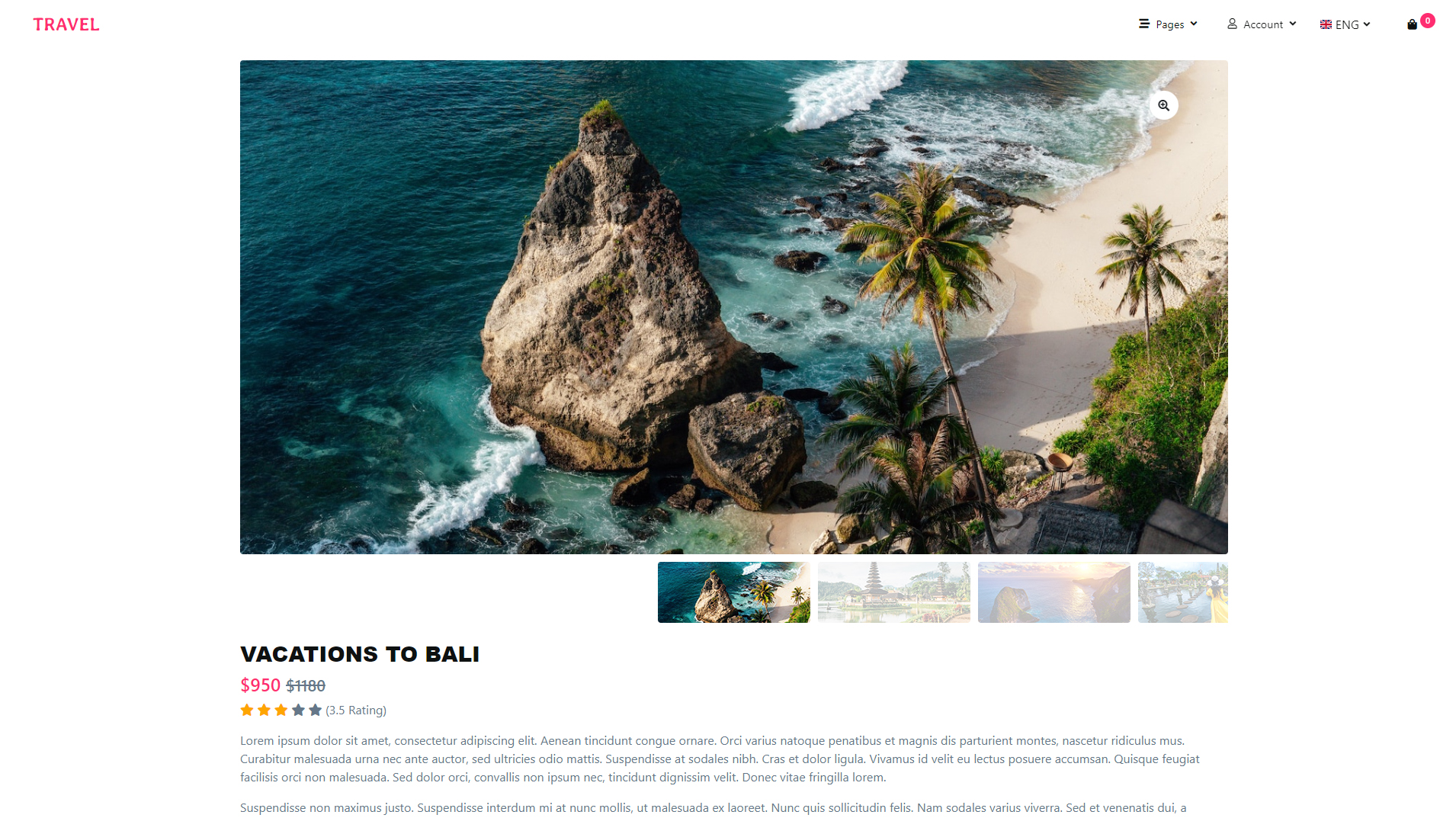Select the beach rock thumbnail
The height and width of the screenshot is (818, 1456).
(x=734, y=592)
